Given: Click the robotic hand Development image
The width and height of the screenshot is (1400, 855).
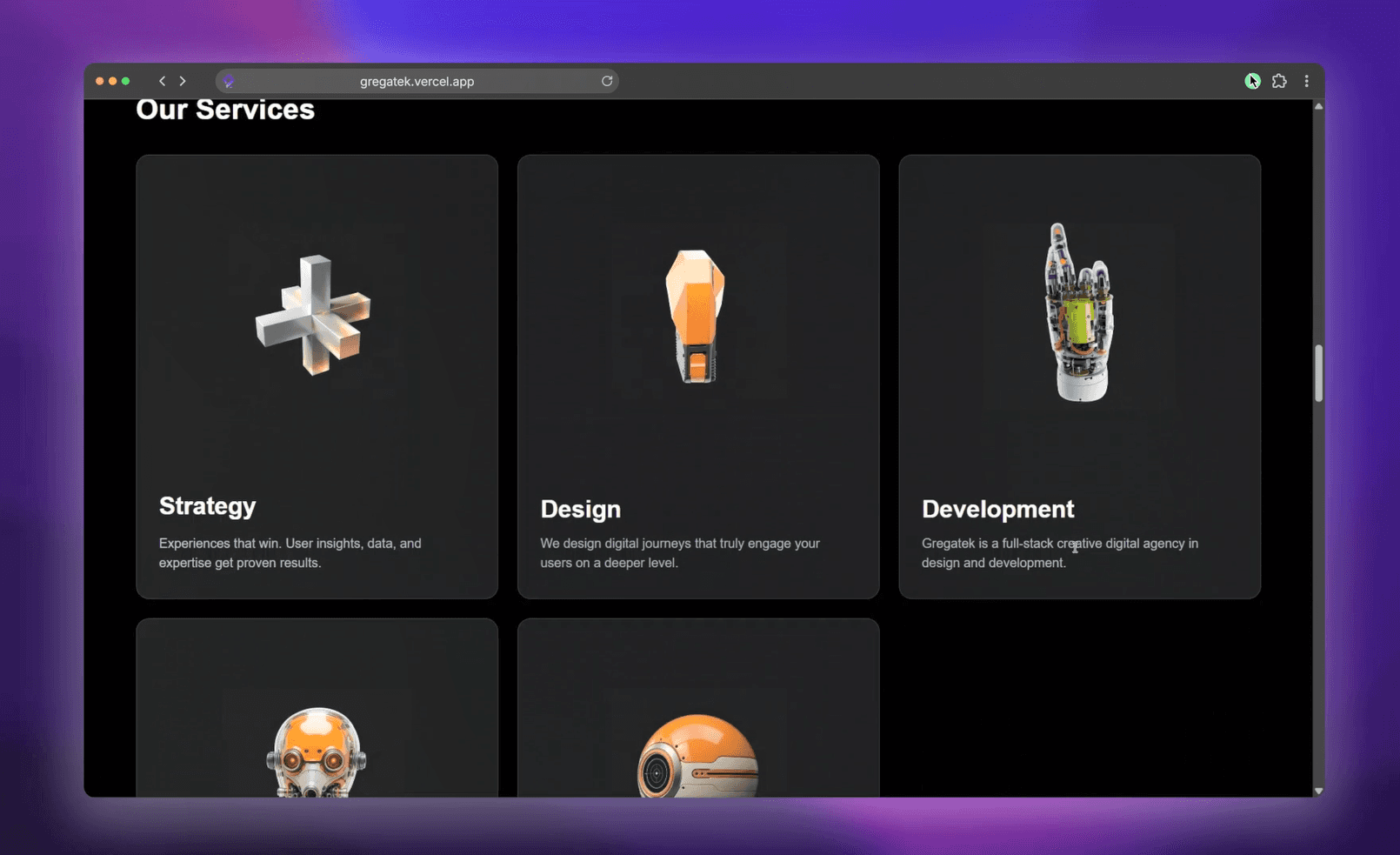Looking at the screenshot, I should coord(1078,312).
